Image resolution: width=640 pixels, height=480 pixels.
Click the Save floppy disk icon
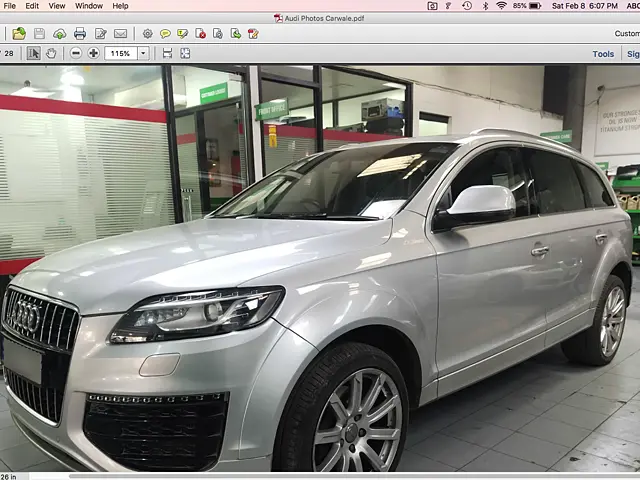pyautogui.click(x=39, y=33)
